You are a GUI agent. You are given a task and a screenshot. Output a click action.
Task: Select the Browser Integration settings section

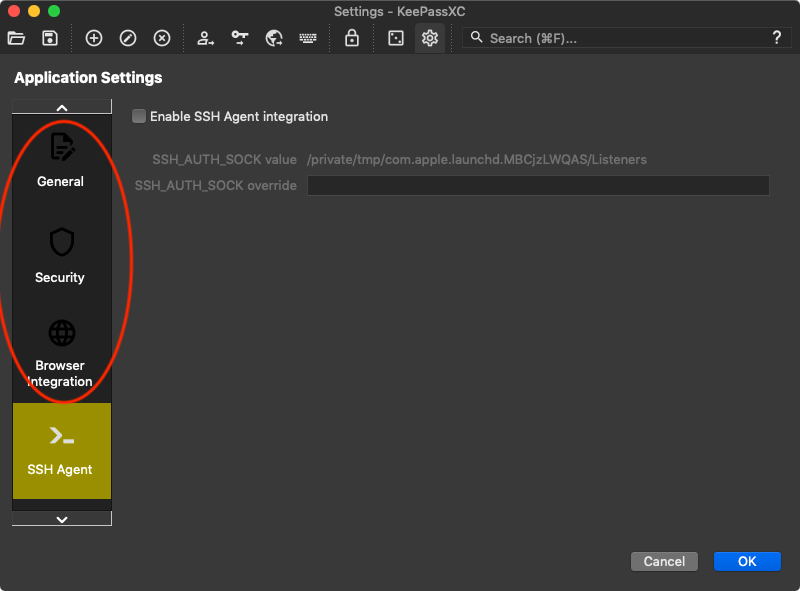click(60, 352)
